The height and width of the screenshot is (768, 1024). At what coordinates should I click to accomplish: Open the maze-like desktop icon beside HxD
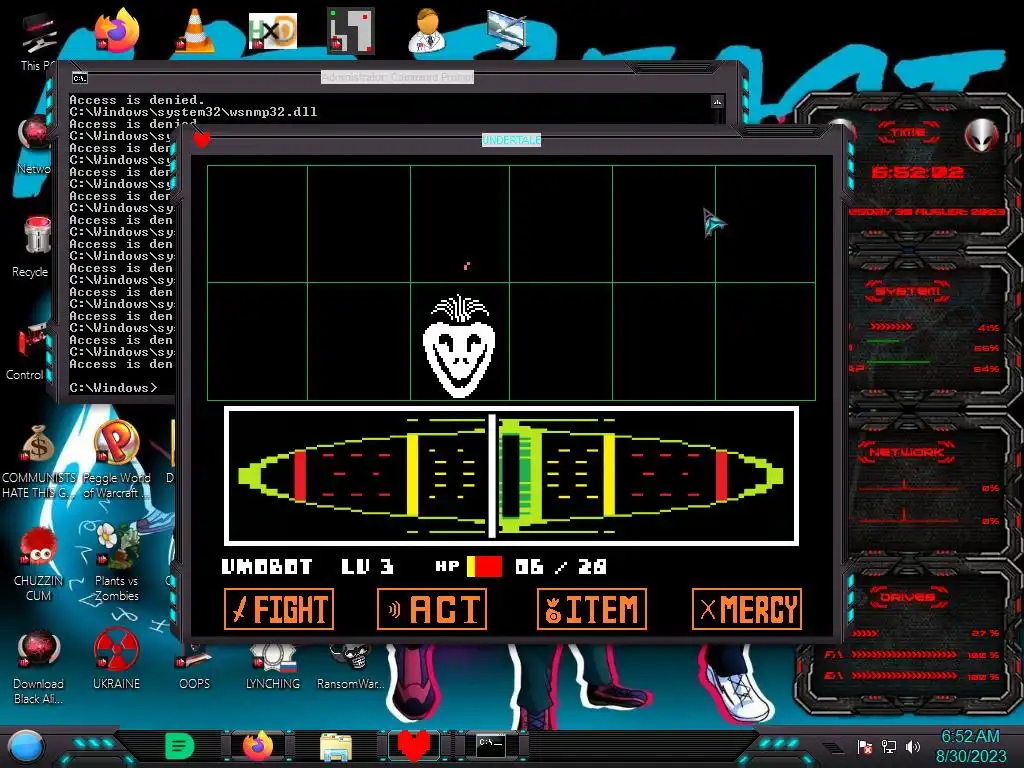[x=351, y=30]
